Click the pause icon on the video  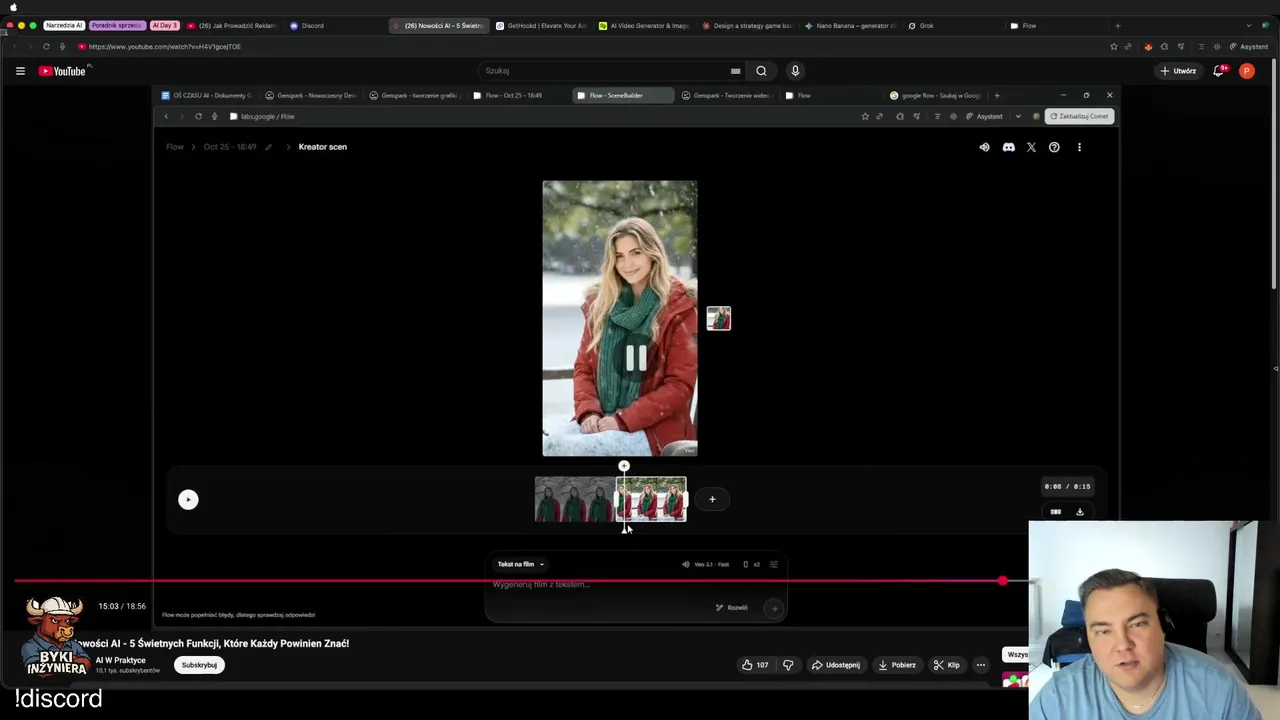(636, 358)
